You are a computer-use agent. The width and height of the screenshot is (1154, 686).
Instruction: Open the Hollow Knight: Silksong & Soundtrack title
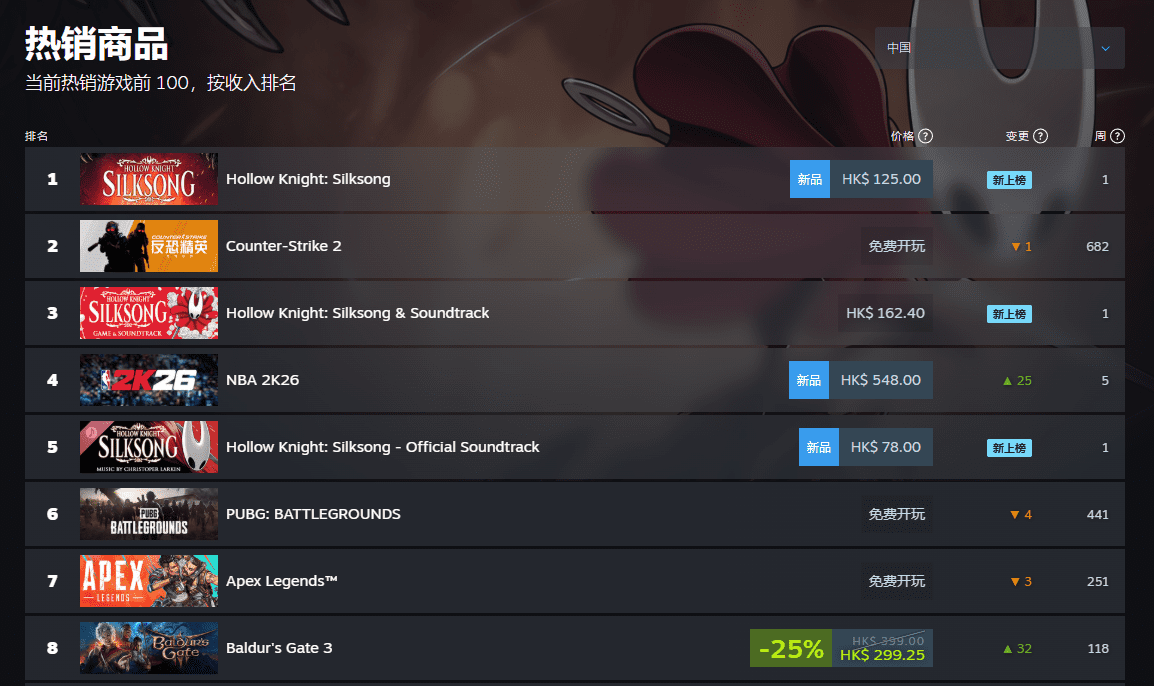click(x=358, y=313)
